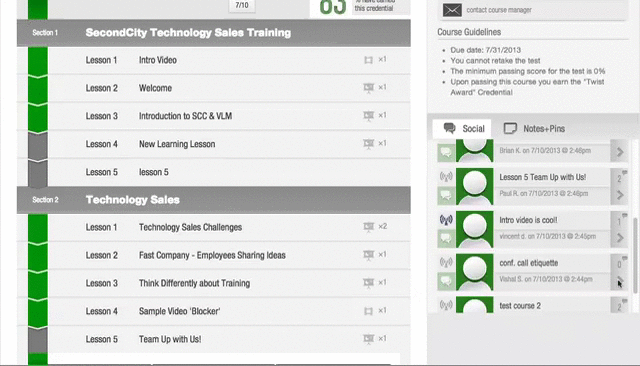The image size is (640, 366).
Task: Click presentation icon on Think Differently about Training
Action: coord(369,283)
